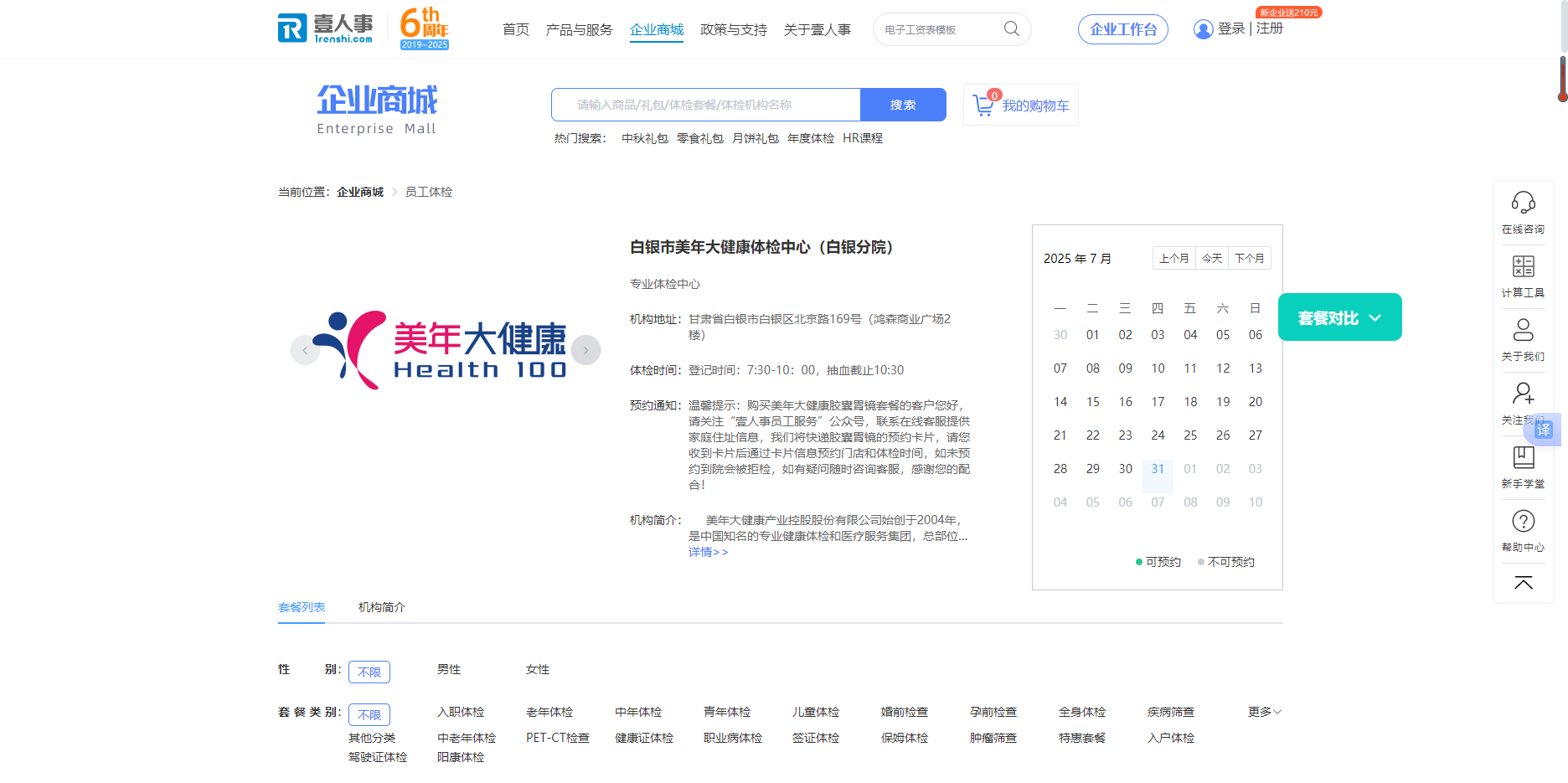The image size is (1568, 783).
Task: Click hot search HR课程
Action: click(x=863, y=138)
